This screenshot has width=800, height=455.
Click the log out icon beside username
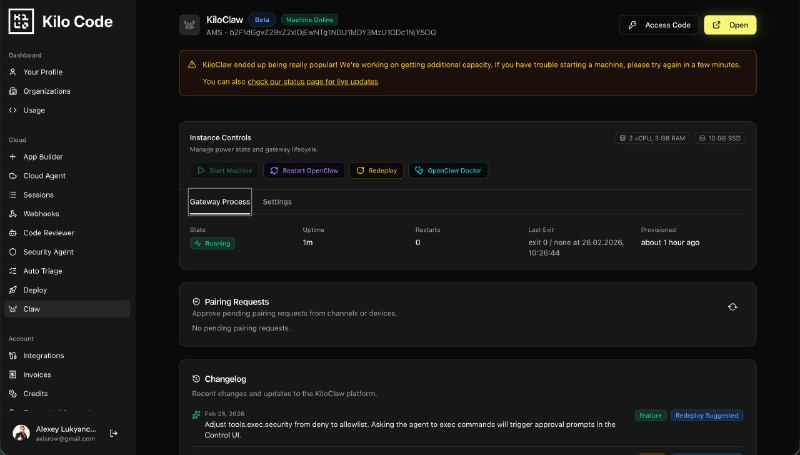[x=114, y=434]
